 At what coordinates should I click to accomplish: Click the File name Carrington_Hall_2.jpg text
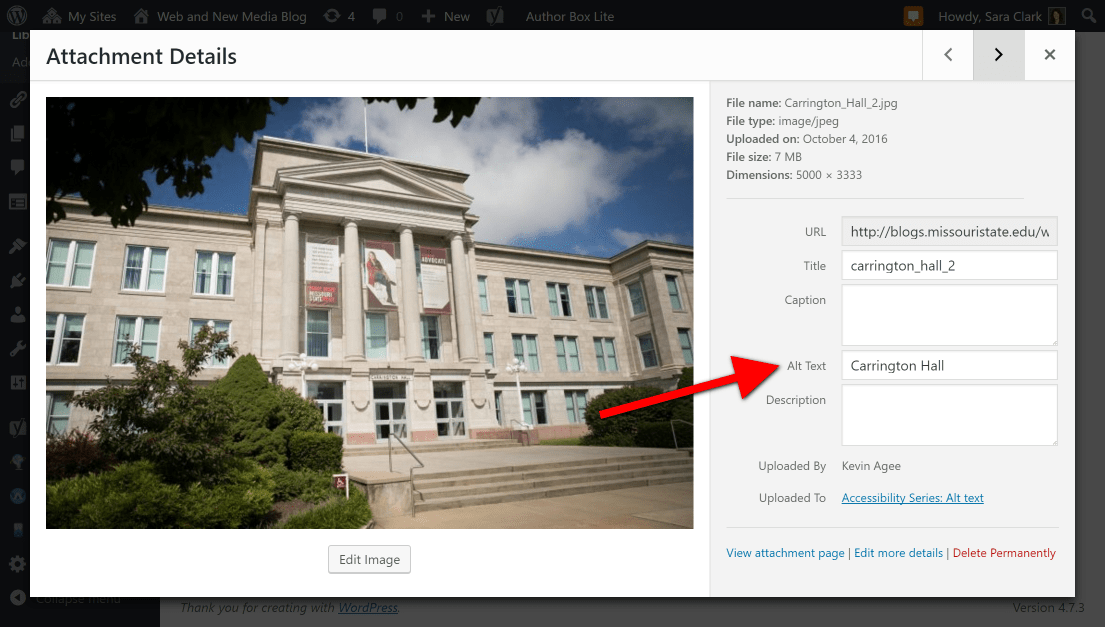[x=812, y=103]
